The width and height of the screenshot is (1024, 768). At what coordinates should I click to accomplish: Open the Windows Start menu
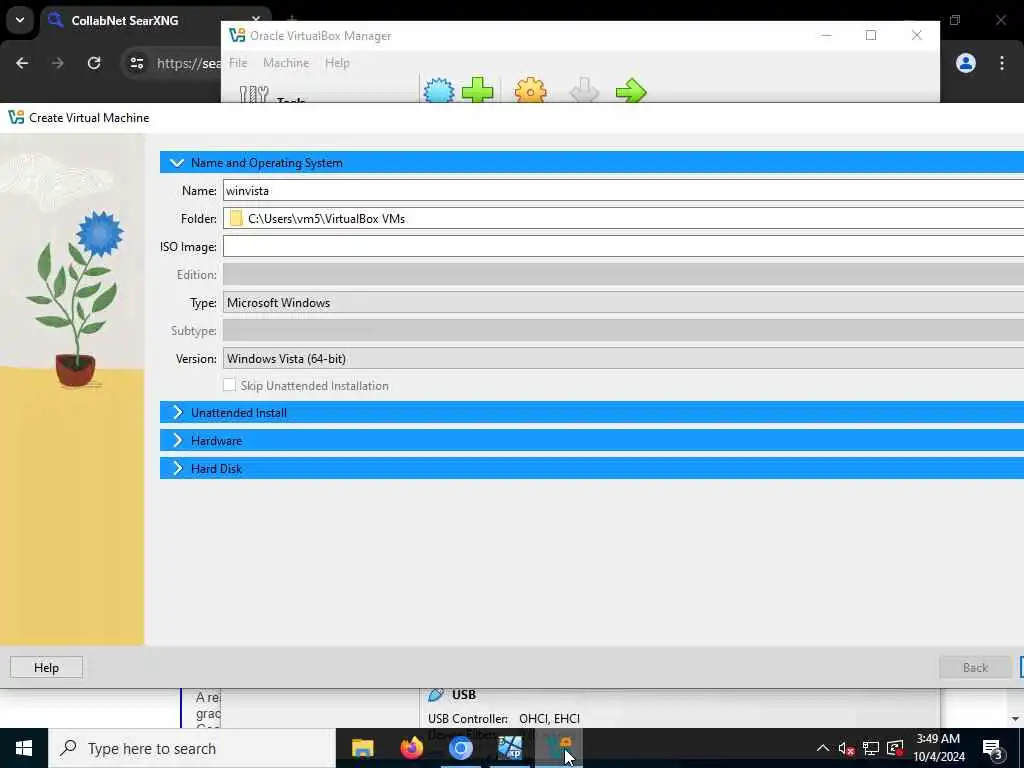pyautogui.click(x=24, y=748)
